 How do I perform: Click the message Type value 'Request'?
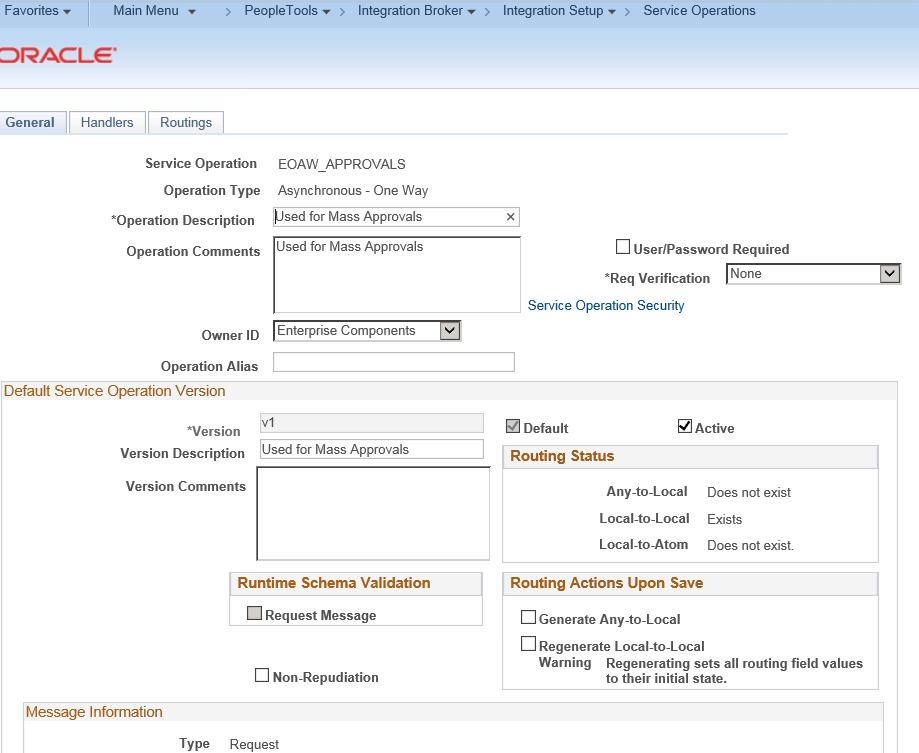click(254, 744)
